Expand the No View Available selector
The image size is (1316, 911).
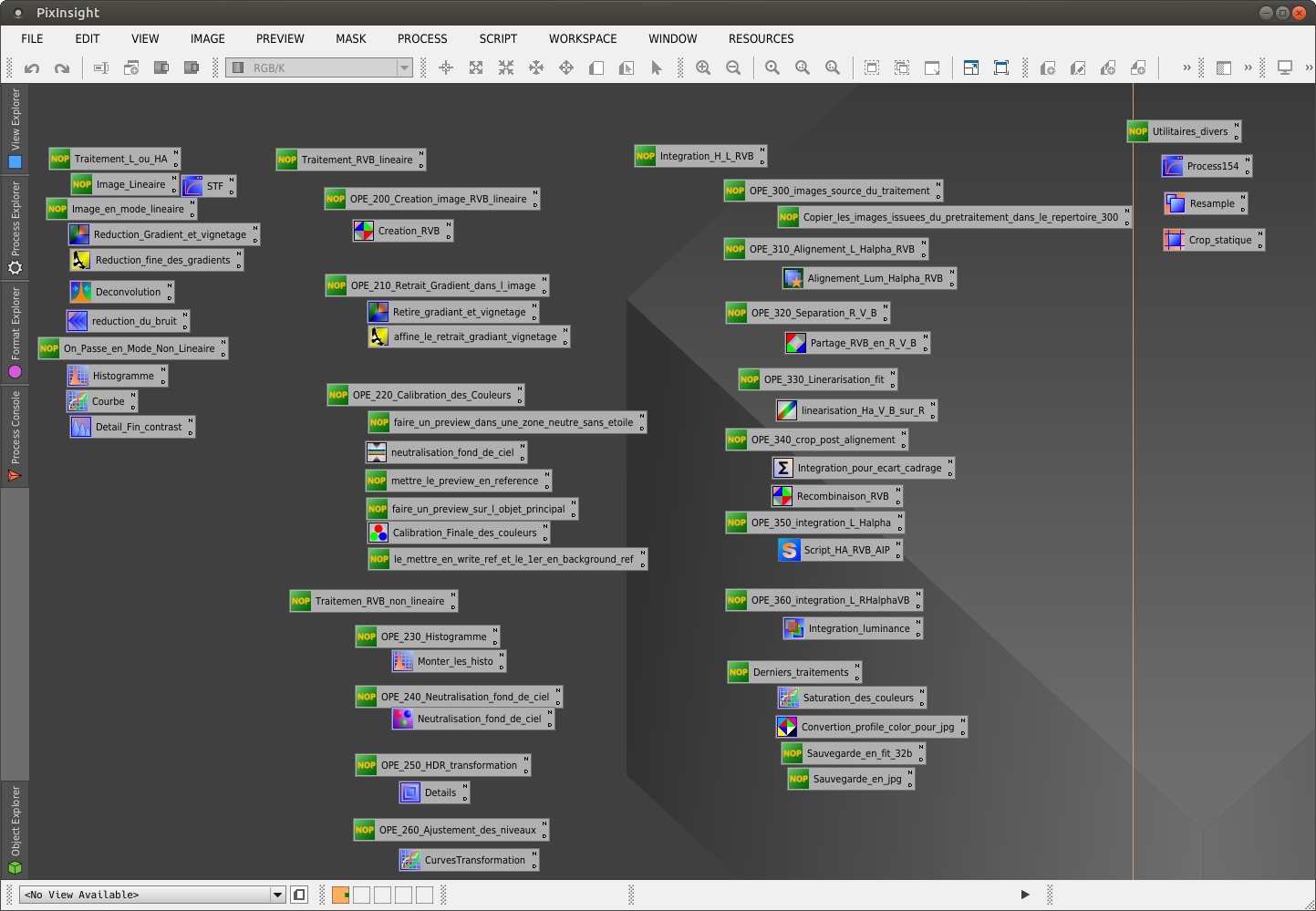pos(277,895)
